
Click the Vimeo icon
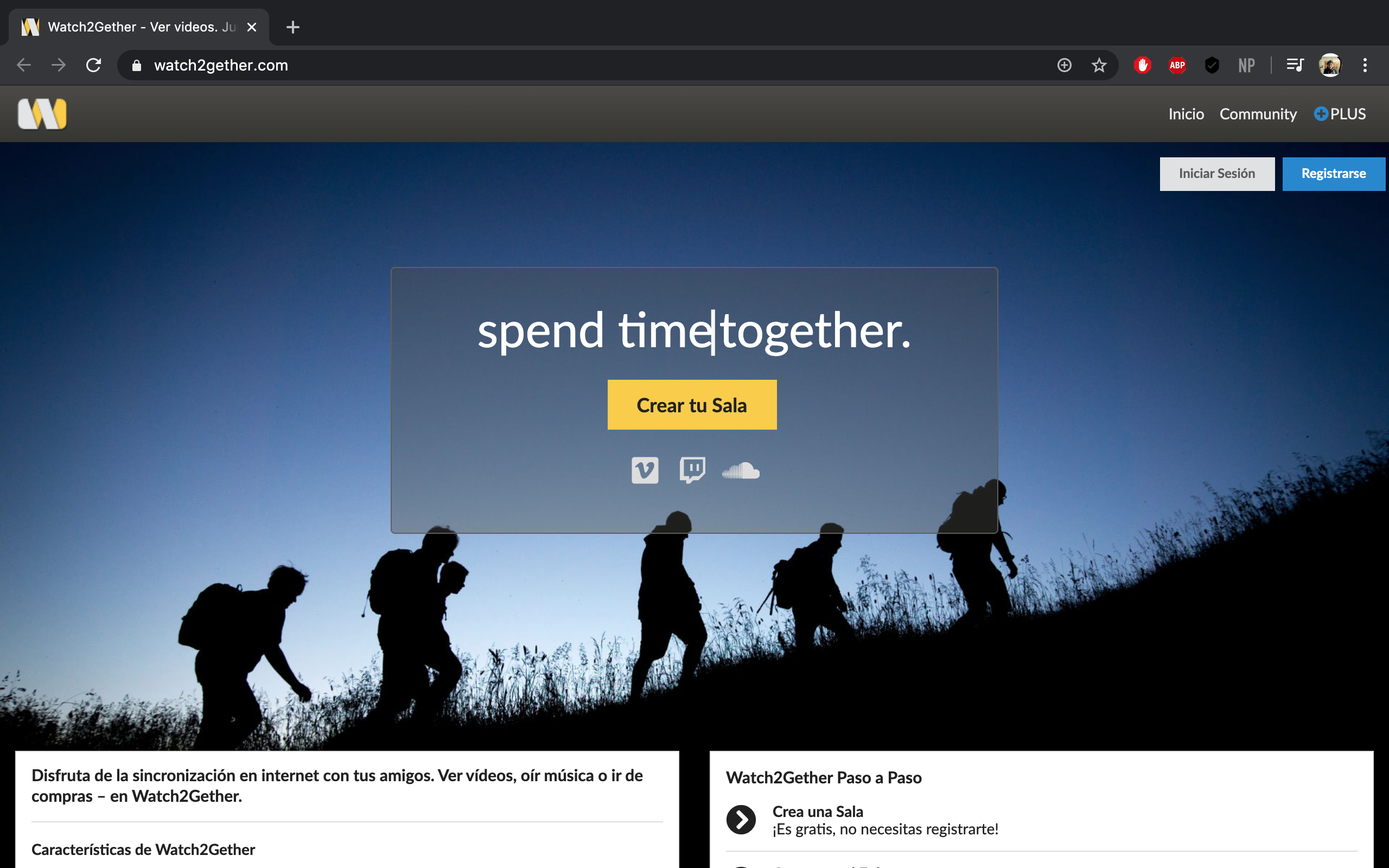tap(645, 470)
